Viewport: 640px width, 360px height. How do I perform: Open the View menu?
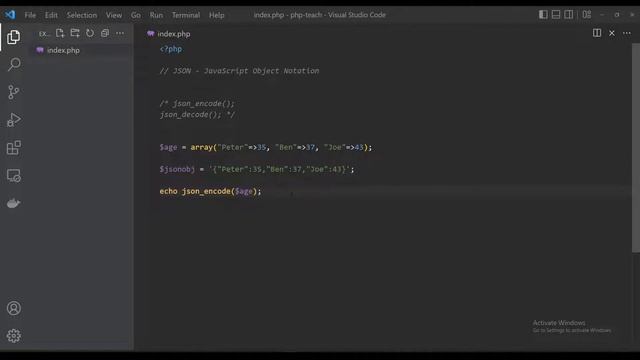coord(114,15)
